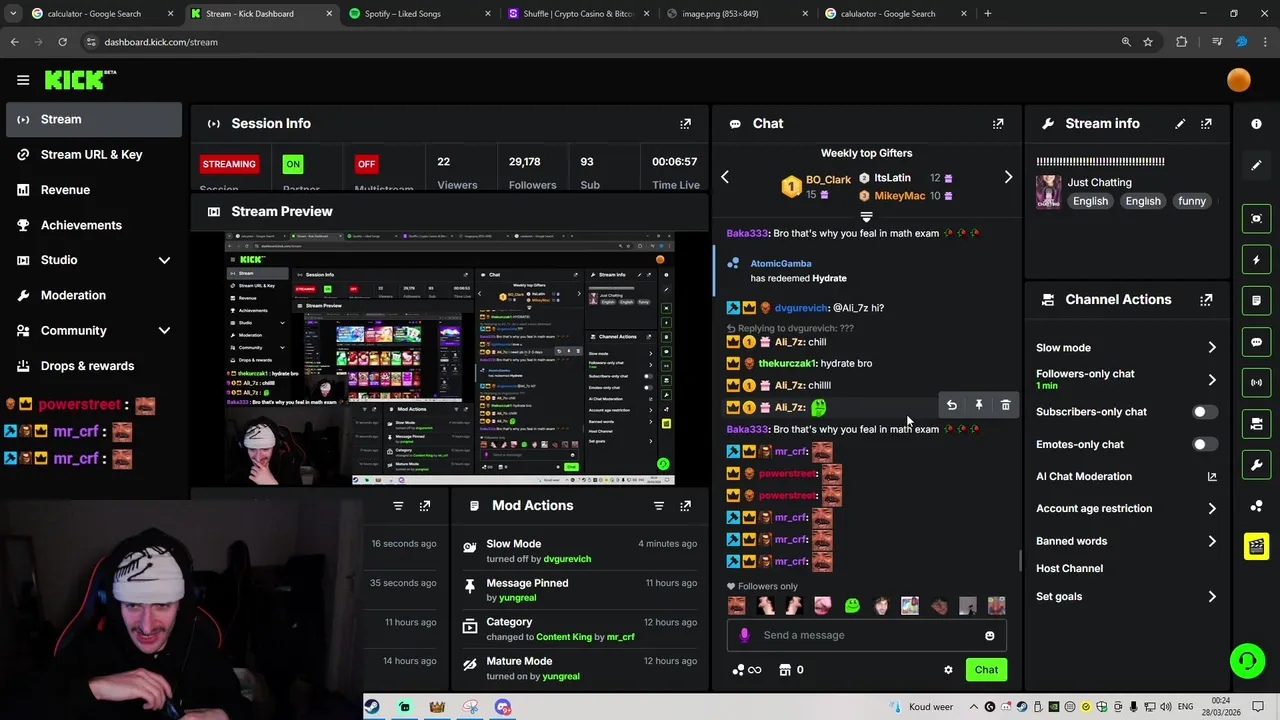Screen dimensions: 1280x720
Task: Click Host Channel action
Action: 1069,569
